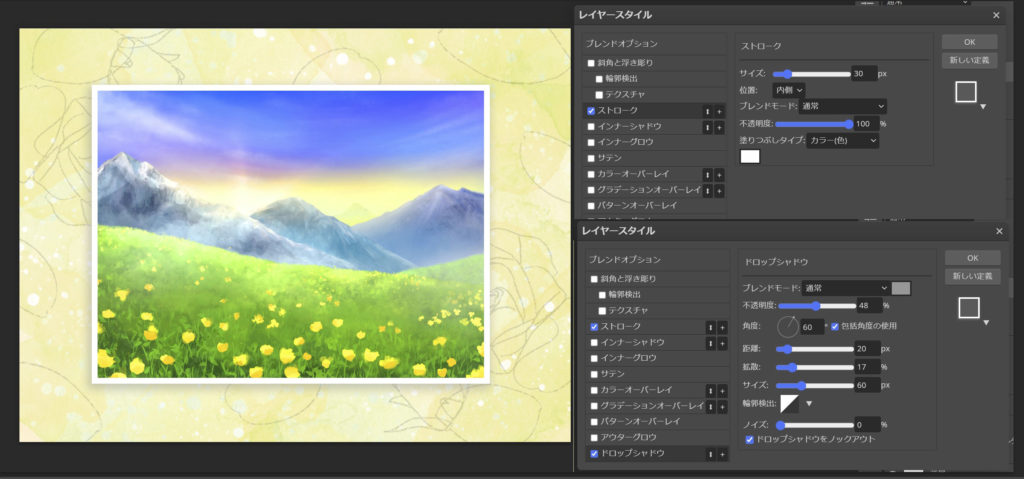The height and width of the screenshot is (479, 1024).
Task: Toggle the 包括角度の使用 checkbox
Action: click(835, 327)
